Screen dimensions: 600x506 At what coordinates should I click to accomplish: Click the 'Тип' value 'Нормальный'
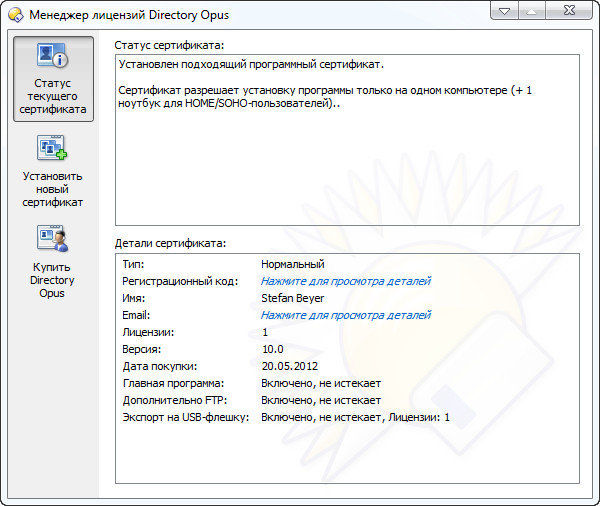point(292,264)
